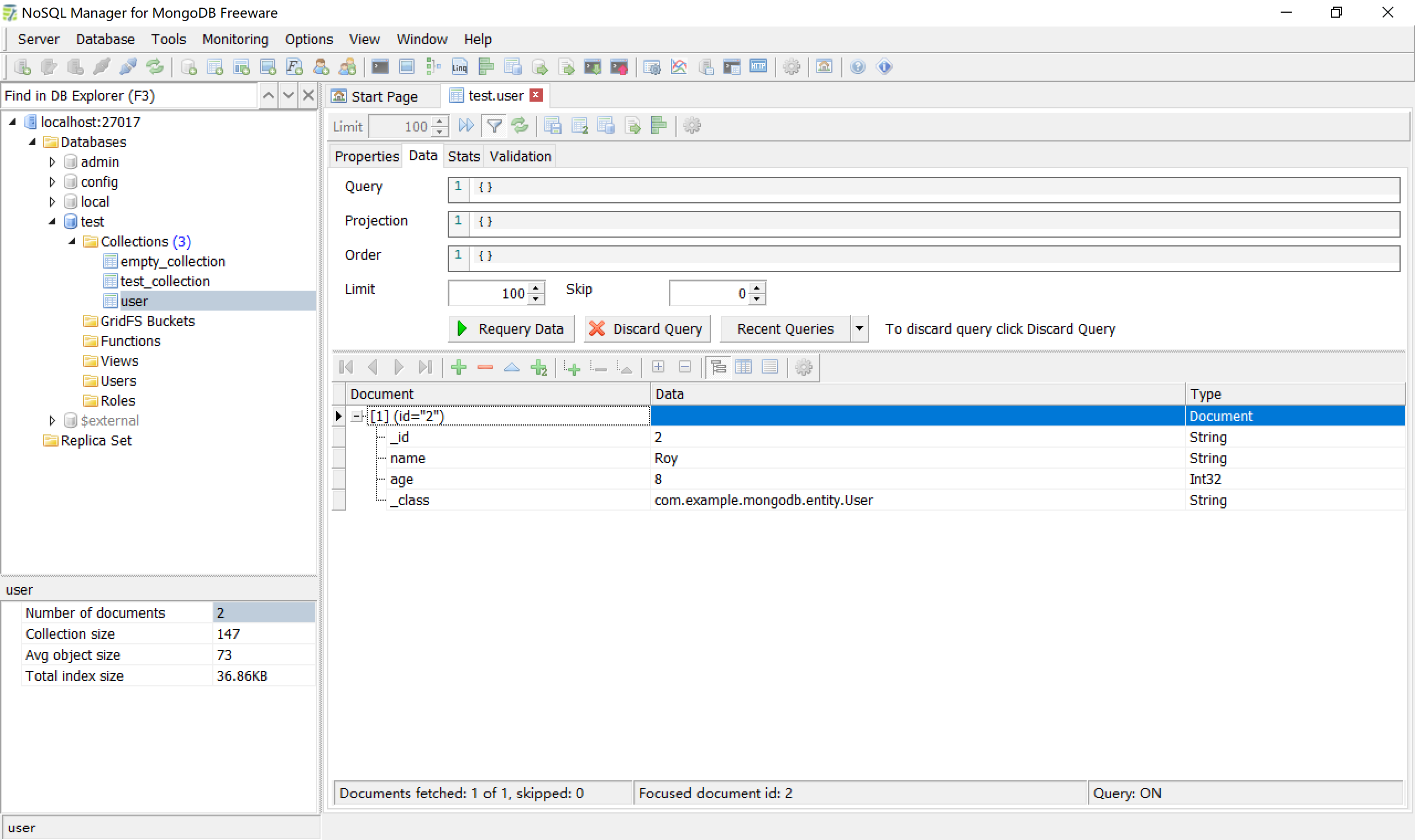Click the green add document plus icon
The image size is (1415, 840).
pyautogui.click(x=458, y=368)
